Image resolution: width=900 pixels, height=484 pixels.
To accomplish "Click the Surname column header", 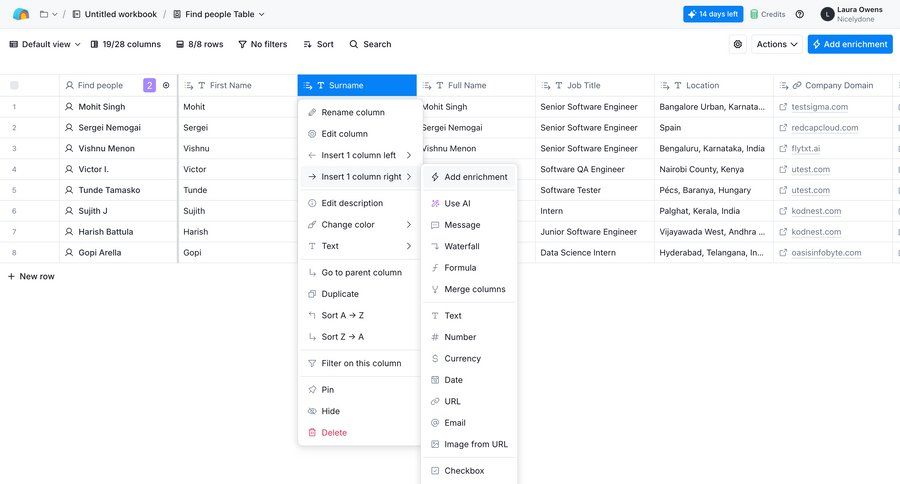I will point(357,85).
